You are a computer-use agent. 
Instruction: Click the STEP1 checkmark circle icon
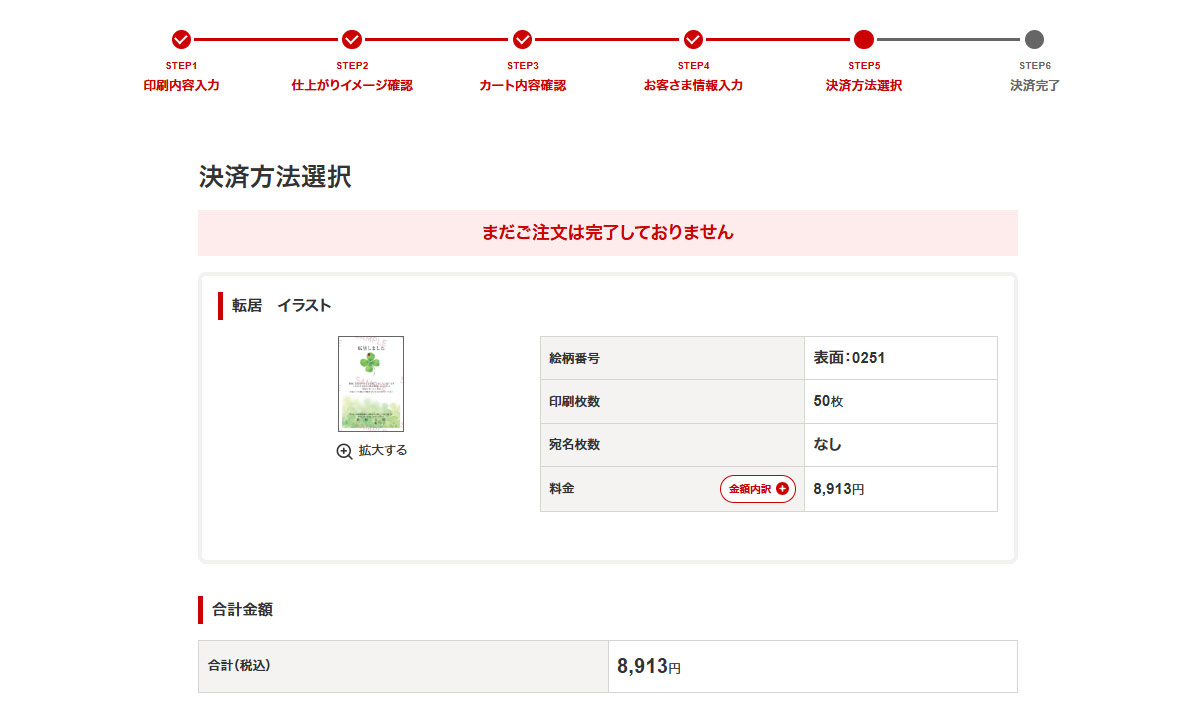tap(181, 40)
